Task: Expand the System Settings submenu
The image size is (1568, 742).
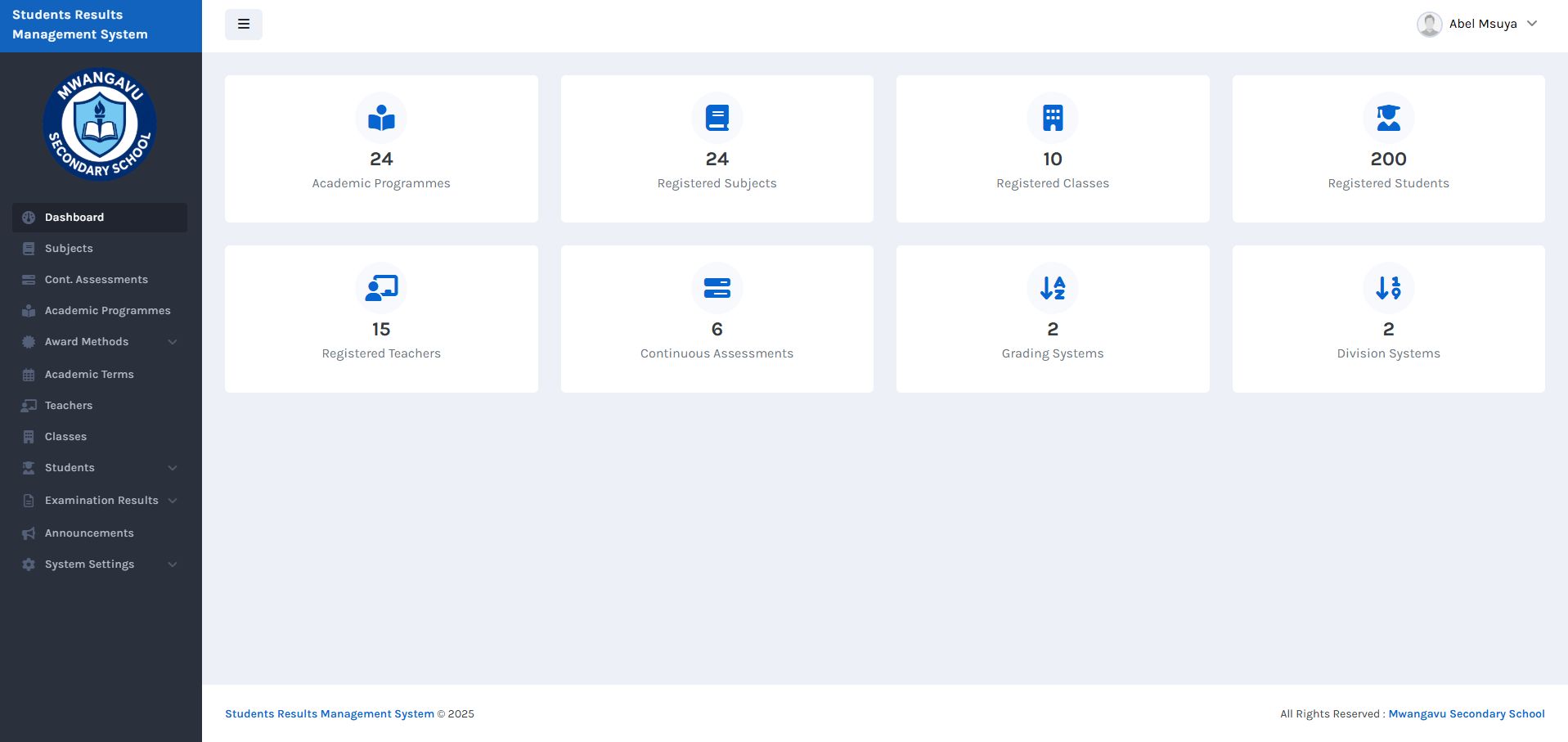Action: tap(100, 564)
